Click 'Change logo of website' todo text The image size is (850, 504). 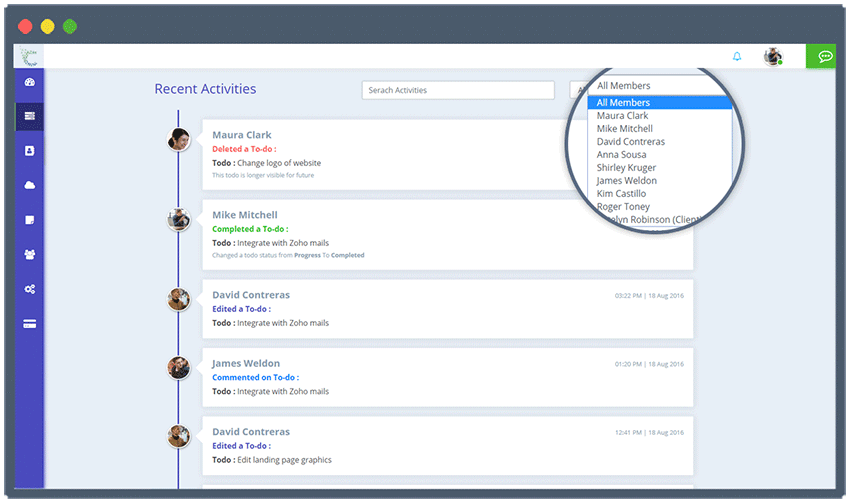tap(279, 163)
